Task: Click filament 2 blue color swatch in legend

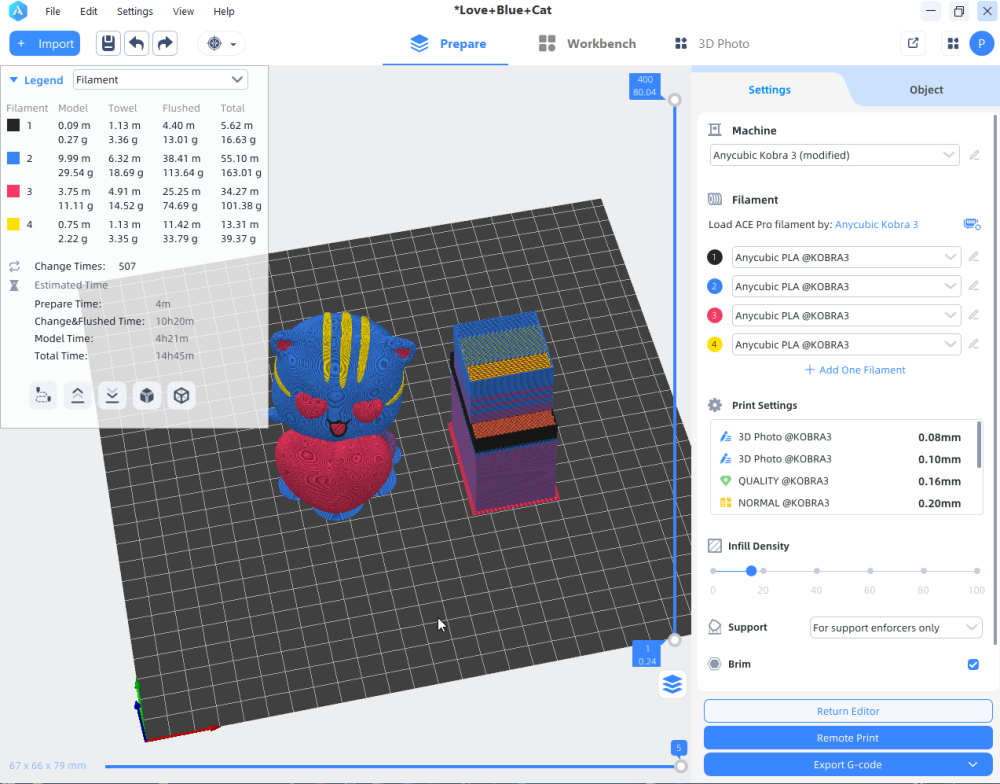Action: click(x=13, y=158)
